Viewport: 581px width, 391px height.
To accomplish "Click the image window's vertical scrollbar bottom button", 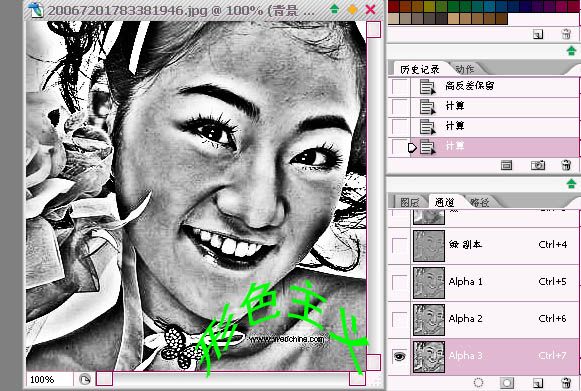I will [374, 362].
